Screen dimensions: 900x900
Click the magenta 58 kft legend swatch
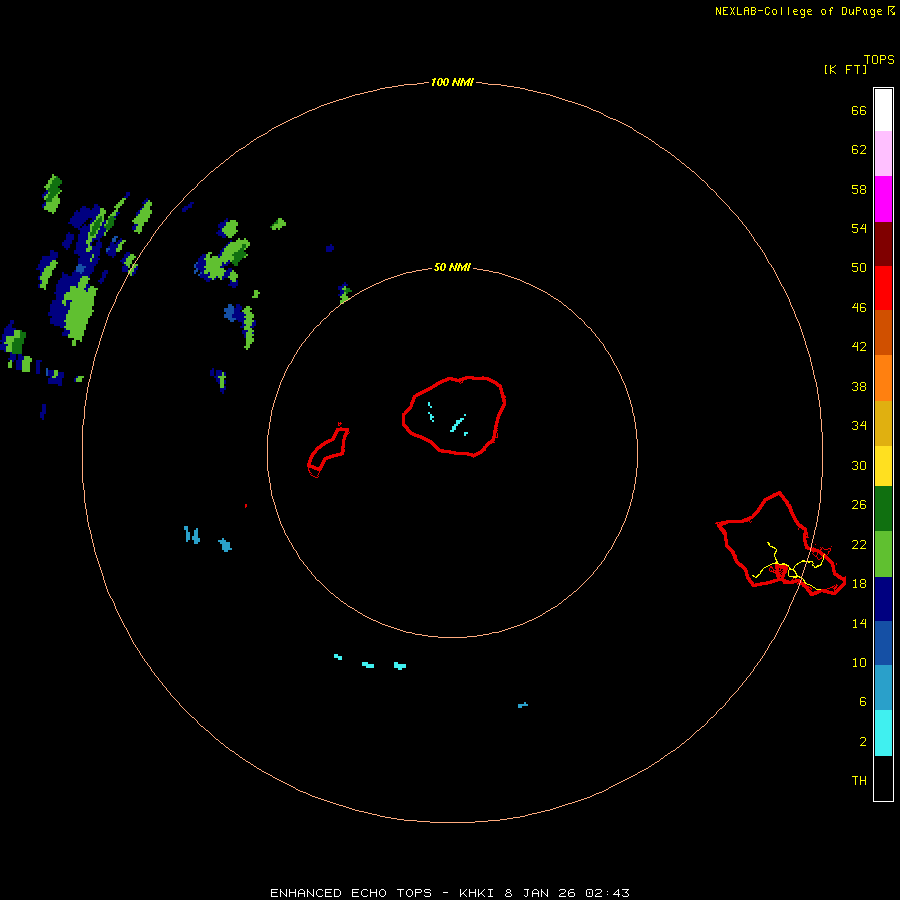[883, 199]
